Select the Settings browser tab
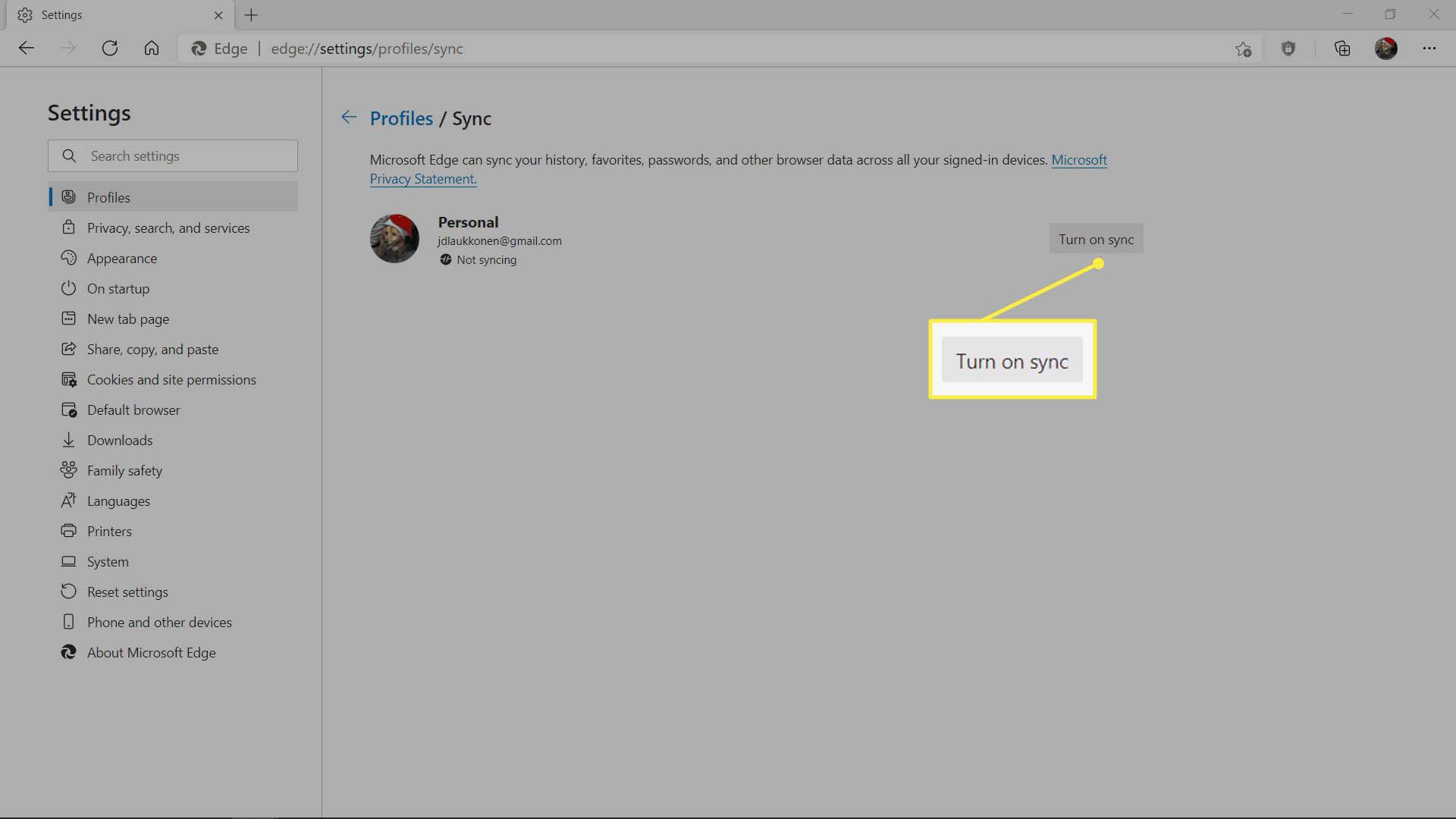Viewport: 1456px width, 819px height. (121, 15)
